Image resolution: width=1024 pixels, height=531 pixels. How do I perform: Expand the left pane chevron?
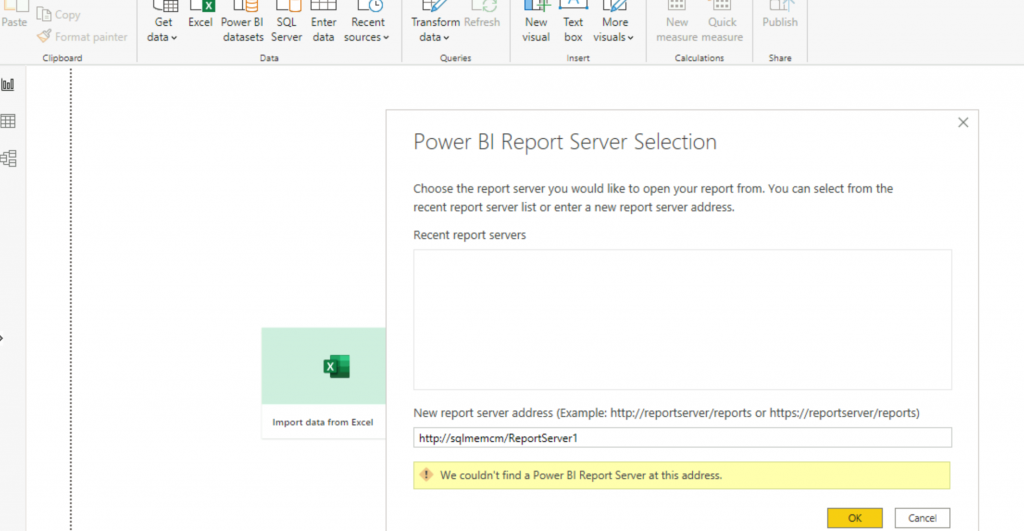point(2,338)
